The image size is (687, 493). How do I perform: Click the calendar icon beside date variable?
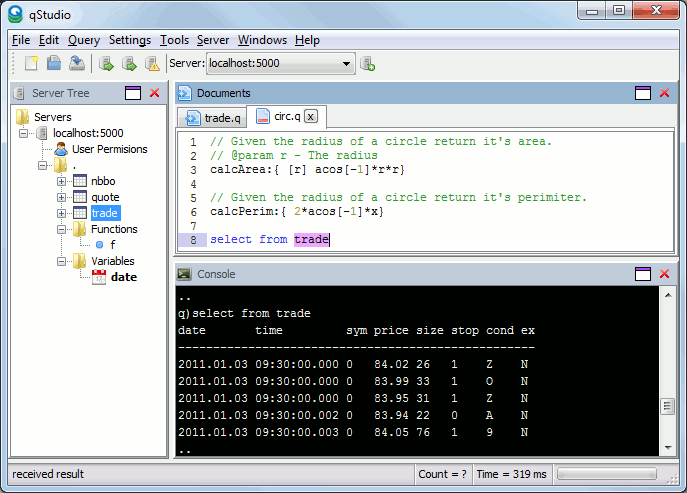[99, 277]
